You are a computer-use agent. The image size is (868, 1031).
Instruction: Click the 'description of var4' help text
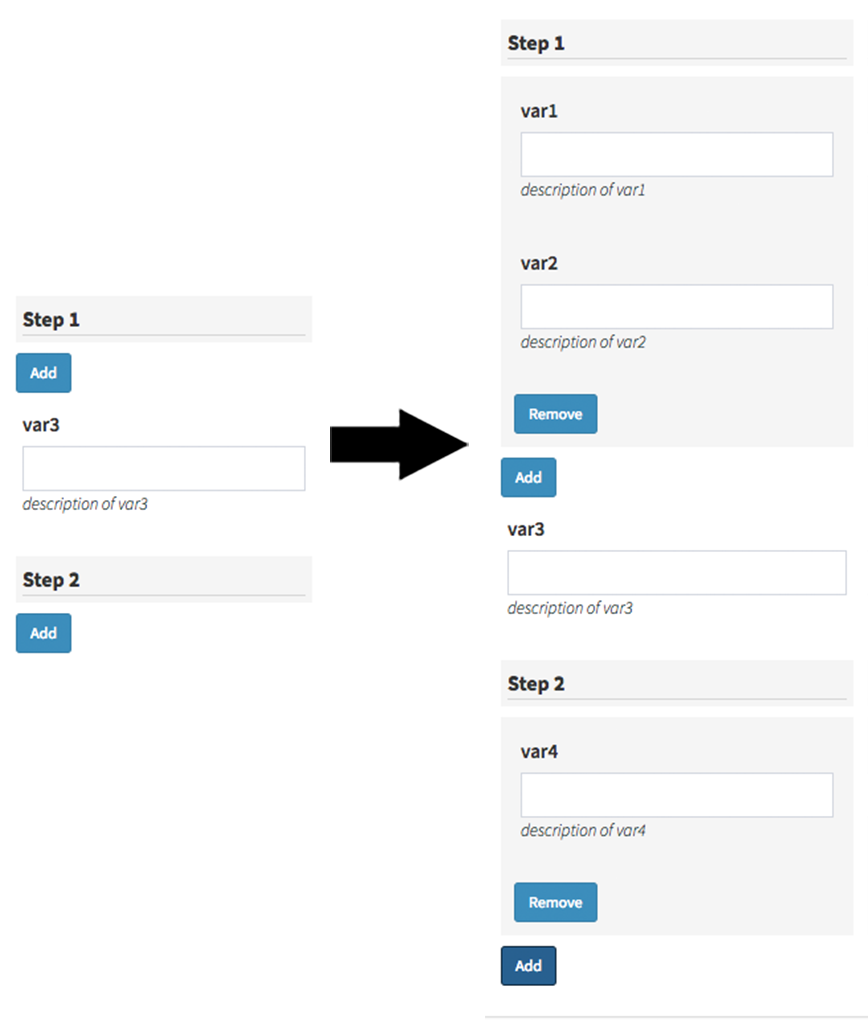tap(583, 830)
